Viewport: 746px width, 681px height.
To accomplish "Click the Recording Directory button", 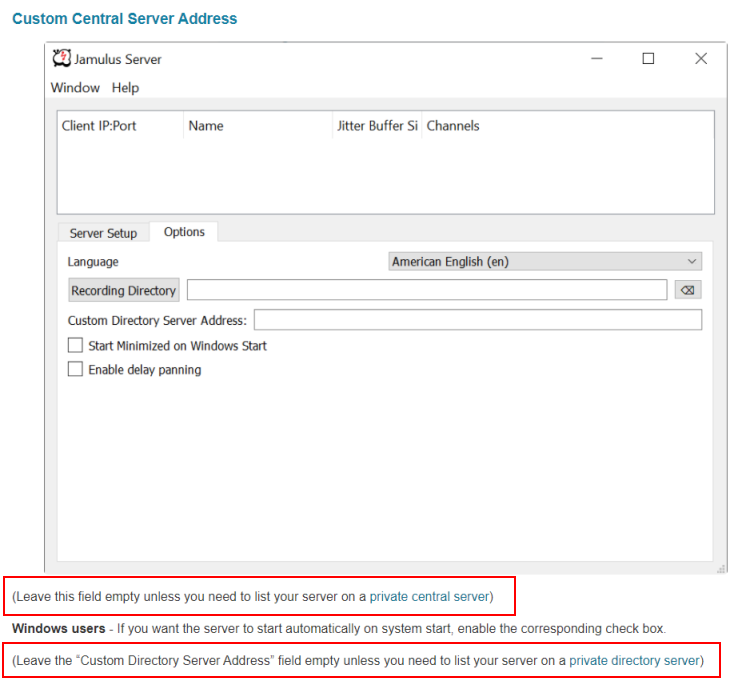I will 124,290.
